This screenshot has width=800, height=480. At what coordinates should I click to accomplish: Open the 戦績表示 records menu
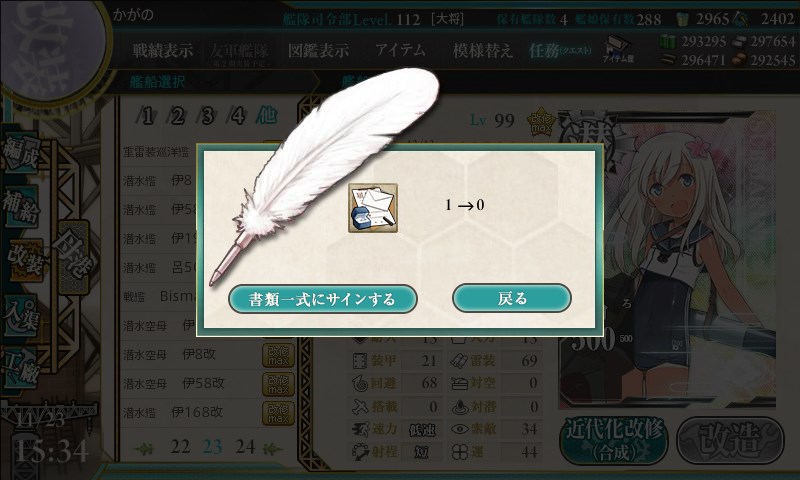[163, 50]
